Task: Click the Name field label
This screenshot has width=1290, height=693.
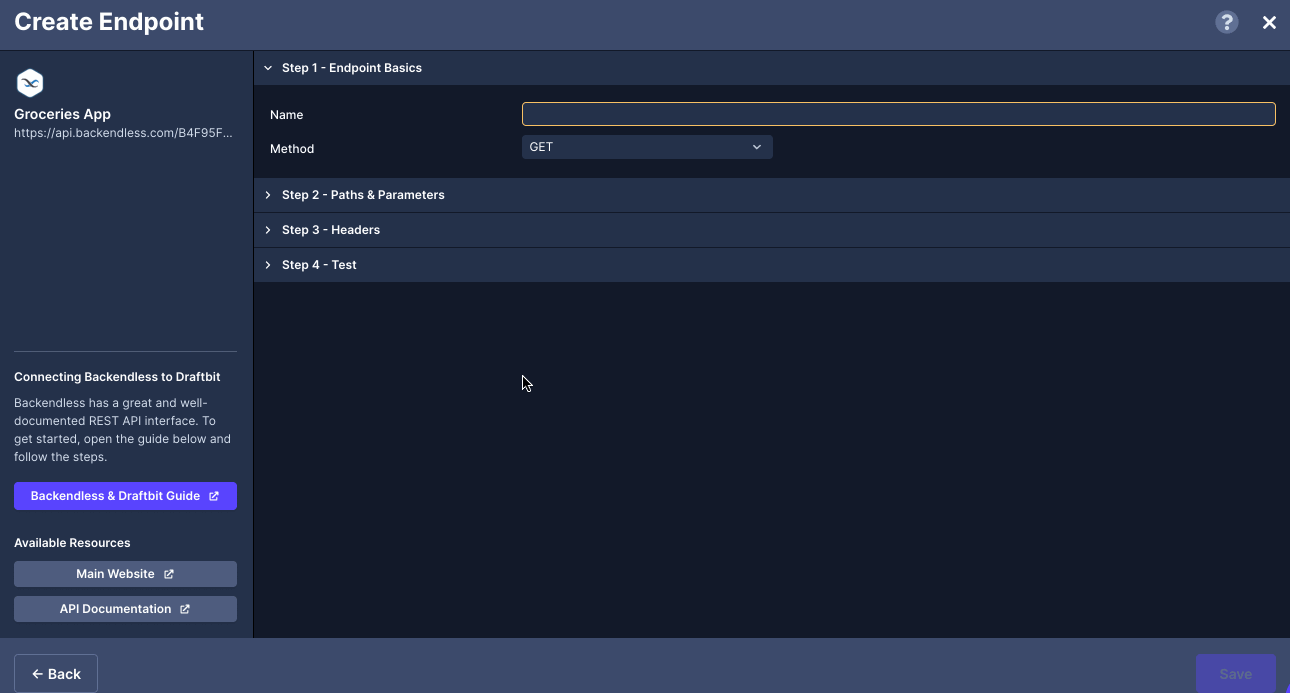Action: pyautogui.click(x=286, y=115)
